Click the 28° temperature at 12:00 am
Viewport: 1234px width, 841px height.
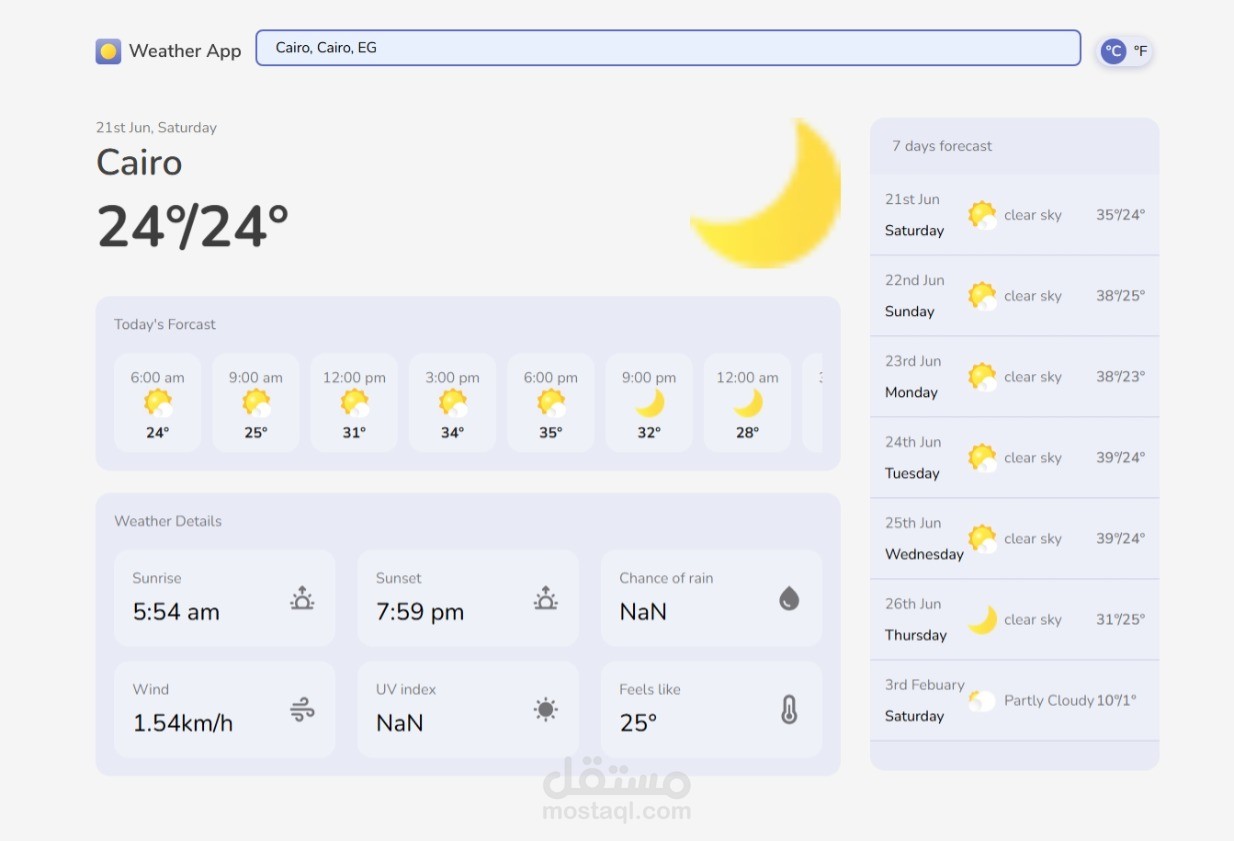(x=748, y=433)
